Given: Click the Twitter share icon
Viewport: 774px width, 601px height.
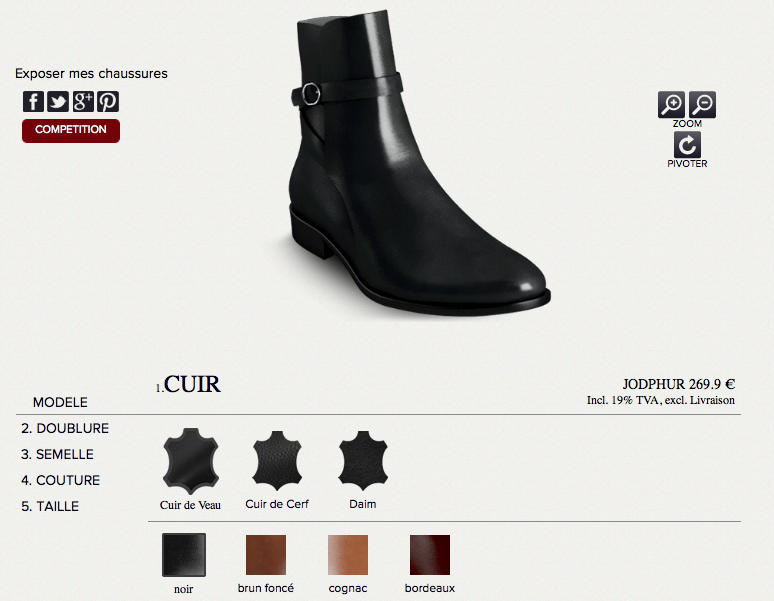Looking at the screenshot, I should coord(58,102).
